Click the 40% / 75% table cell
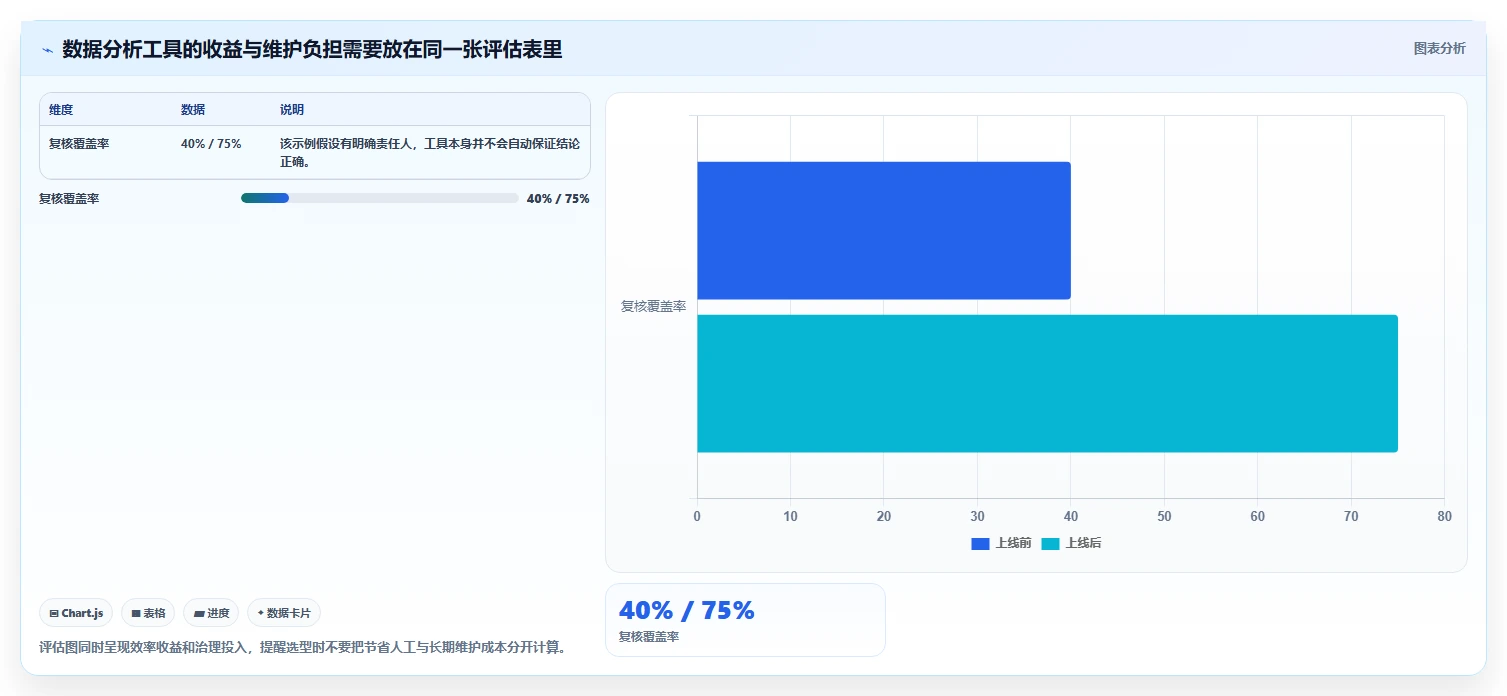Viewport: 1507px width, 696px height. coord(211,144)
